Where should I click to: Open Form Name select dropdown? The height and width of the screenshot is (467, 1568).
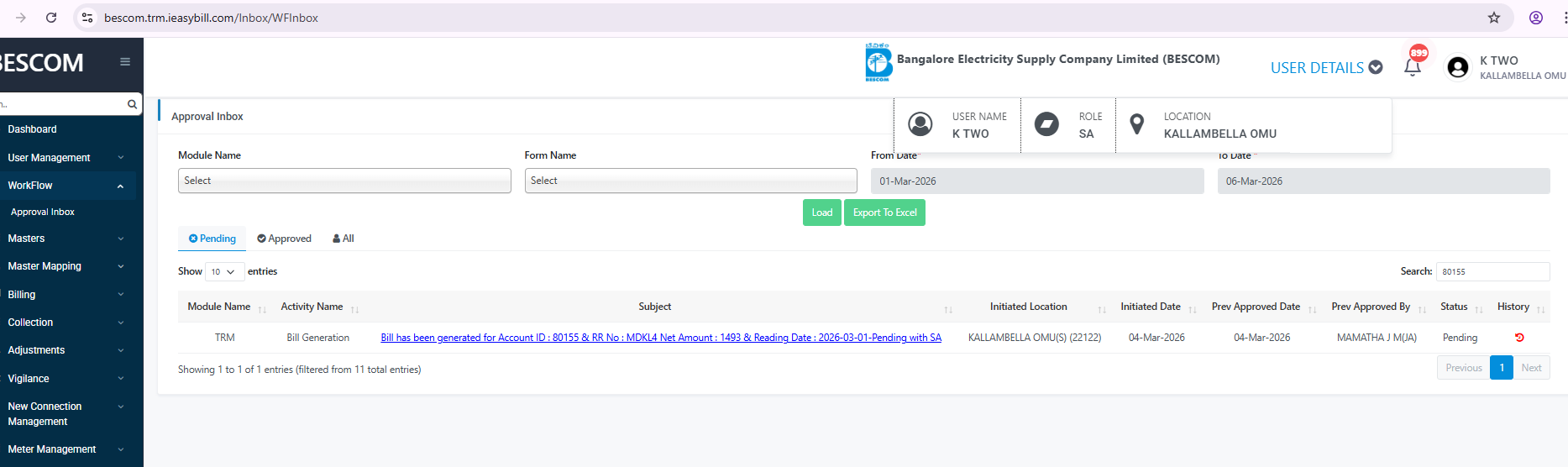coord(691,181)
